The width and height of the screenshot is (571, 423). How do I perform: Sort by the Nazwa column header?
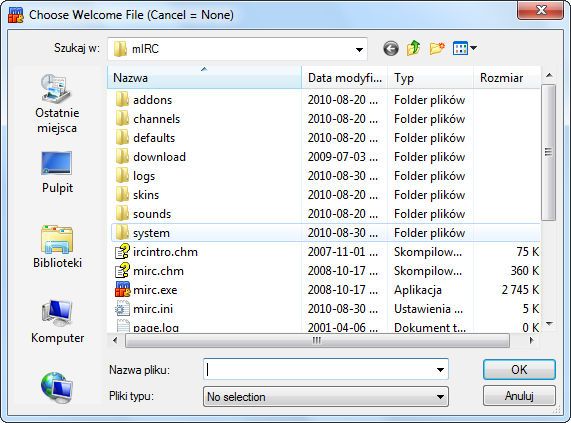[205, 78]
